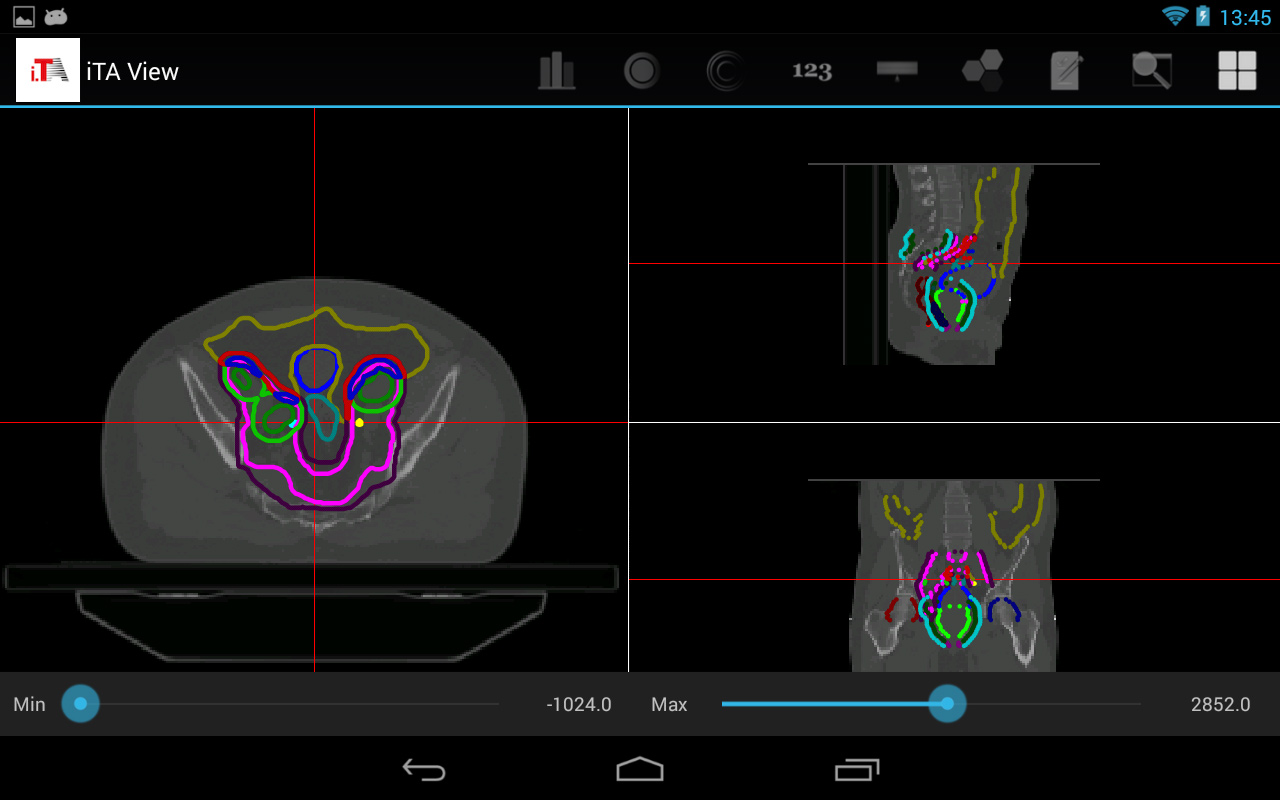Open the Android debug notification icon
Screen dimensions: 1280x800
coord(56,17)
